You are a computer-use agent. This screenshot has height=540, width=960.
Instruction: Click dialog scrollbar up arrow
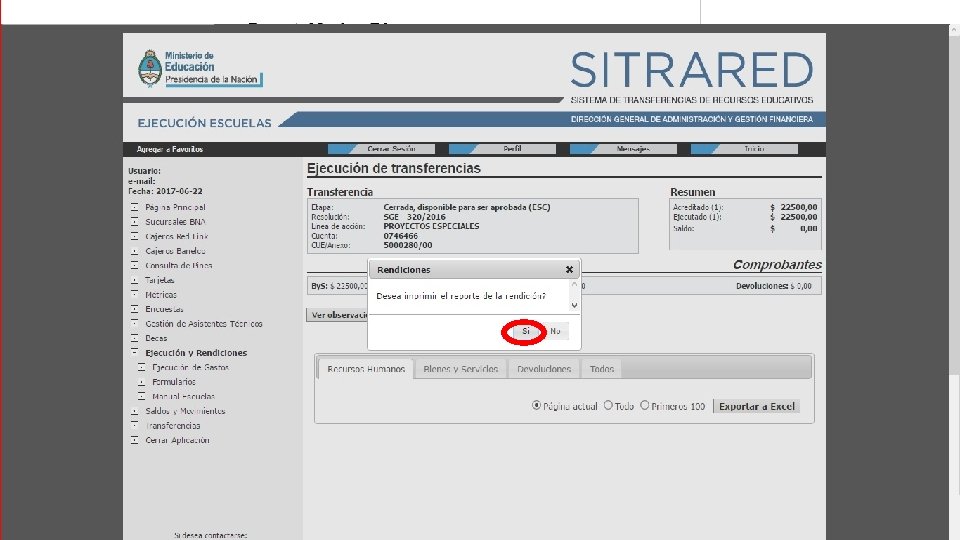[x=574, y=285]
